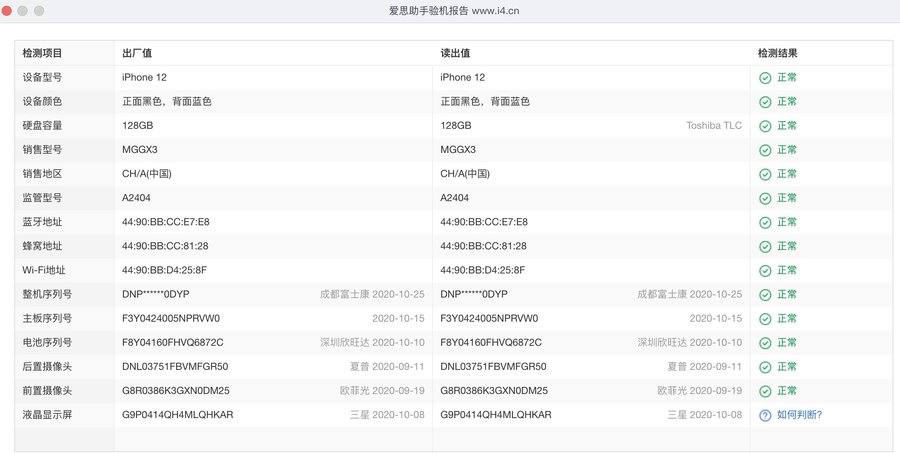Select the 硬盘容量 row label

coord(42,125)
